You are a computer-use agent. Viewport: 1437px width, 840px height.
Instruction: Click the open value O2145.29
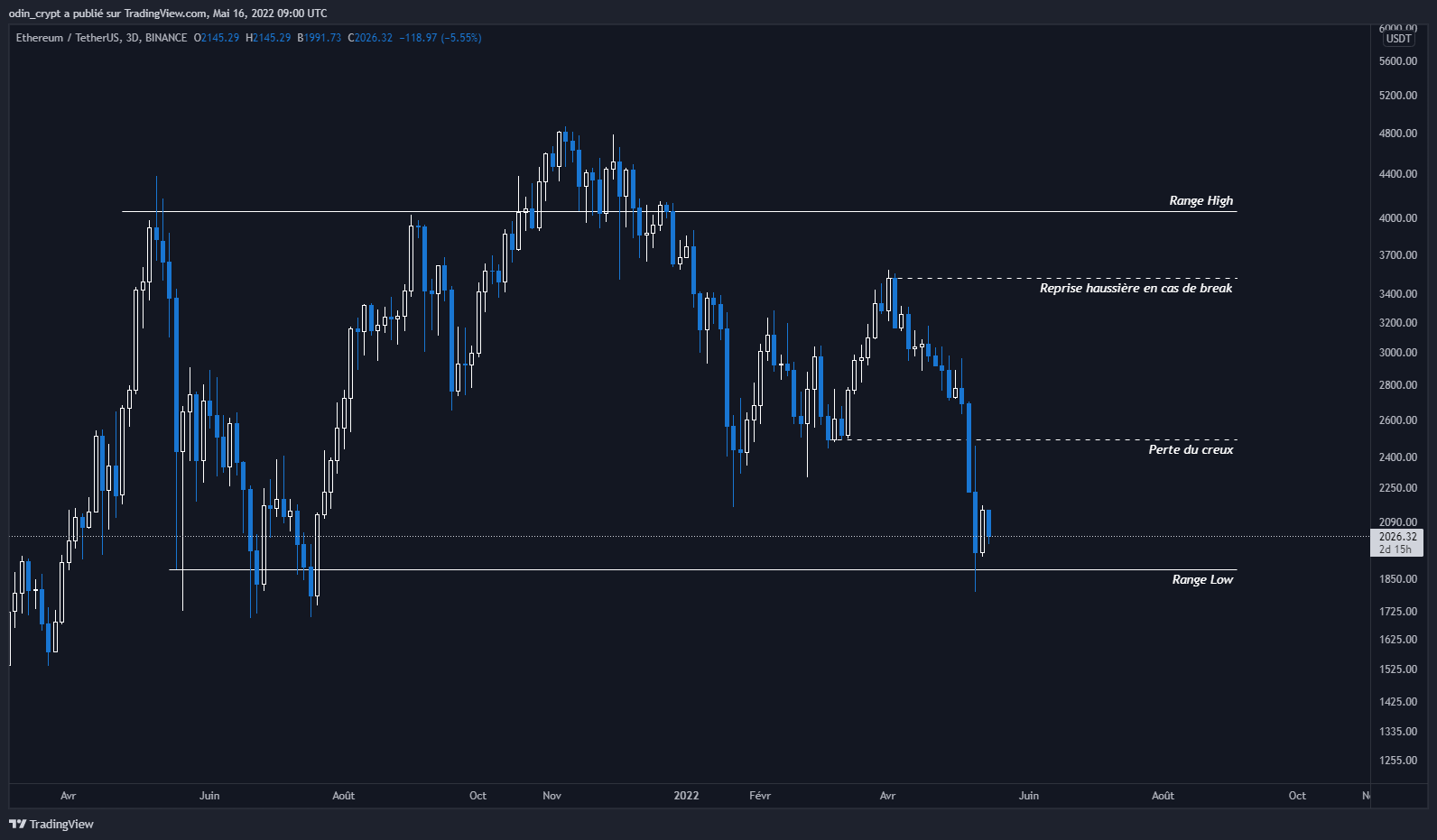(x=217, y=38)
